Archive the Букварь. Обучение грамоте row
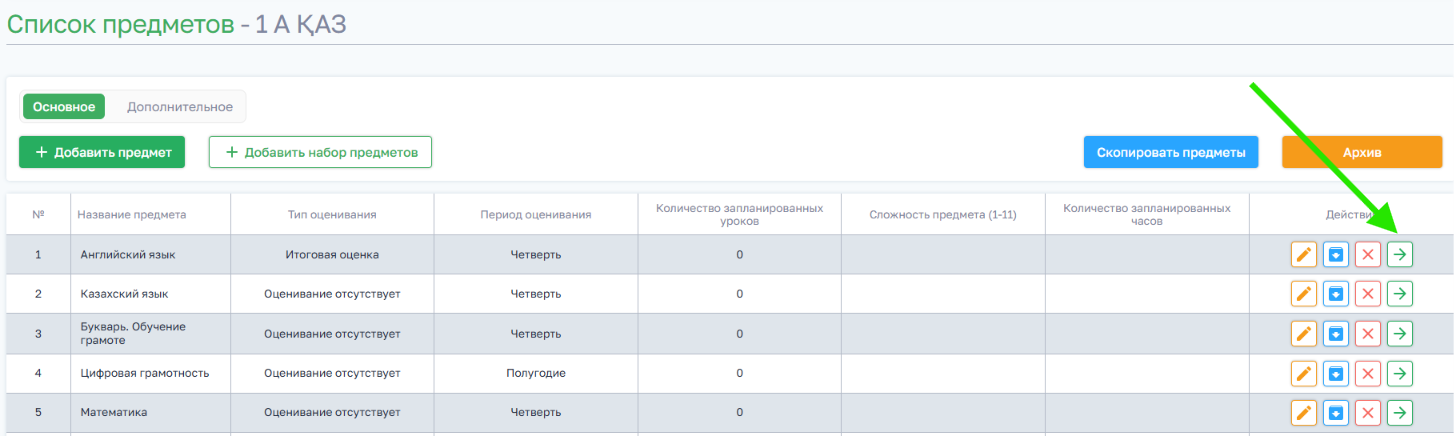This screenshot has width=1454, height=437. [x=1336, y=333]
